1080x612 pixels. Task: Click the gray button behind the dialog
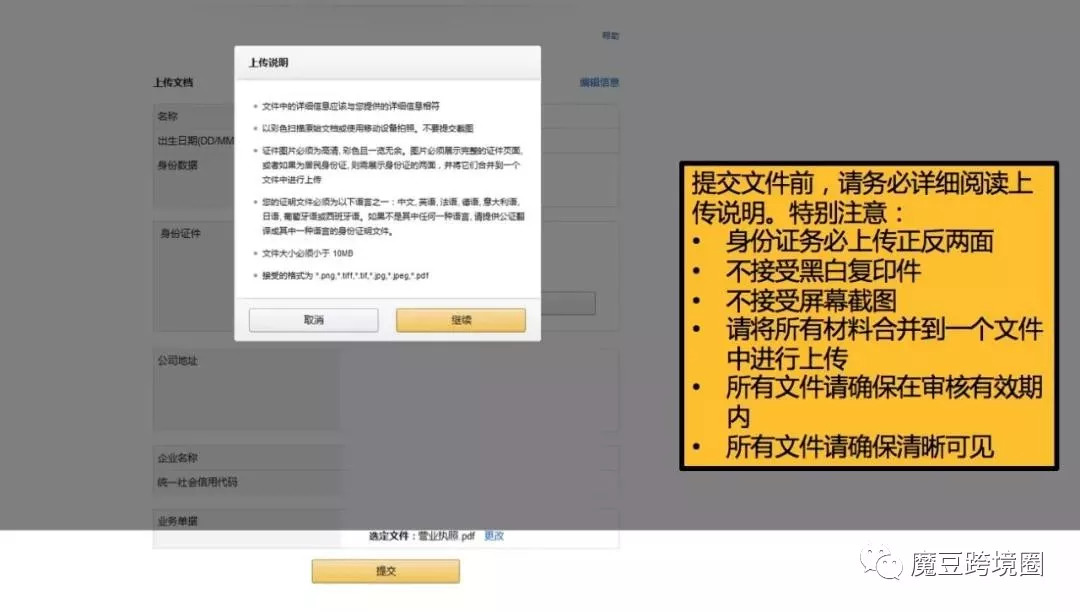click(568, 303)
